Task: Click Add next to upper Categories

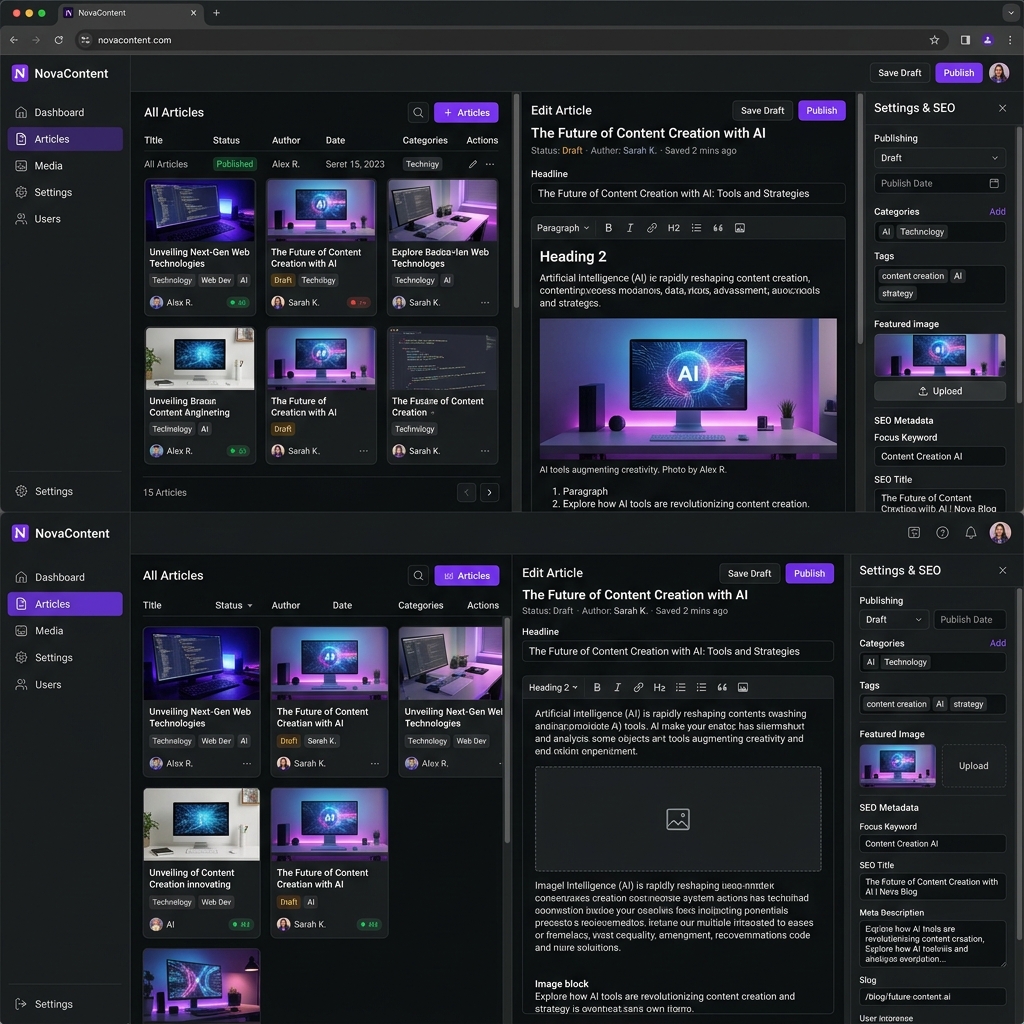Action: pyautogui.click(x=997, y=212)
